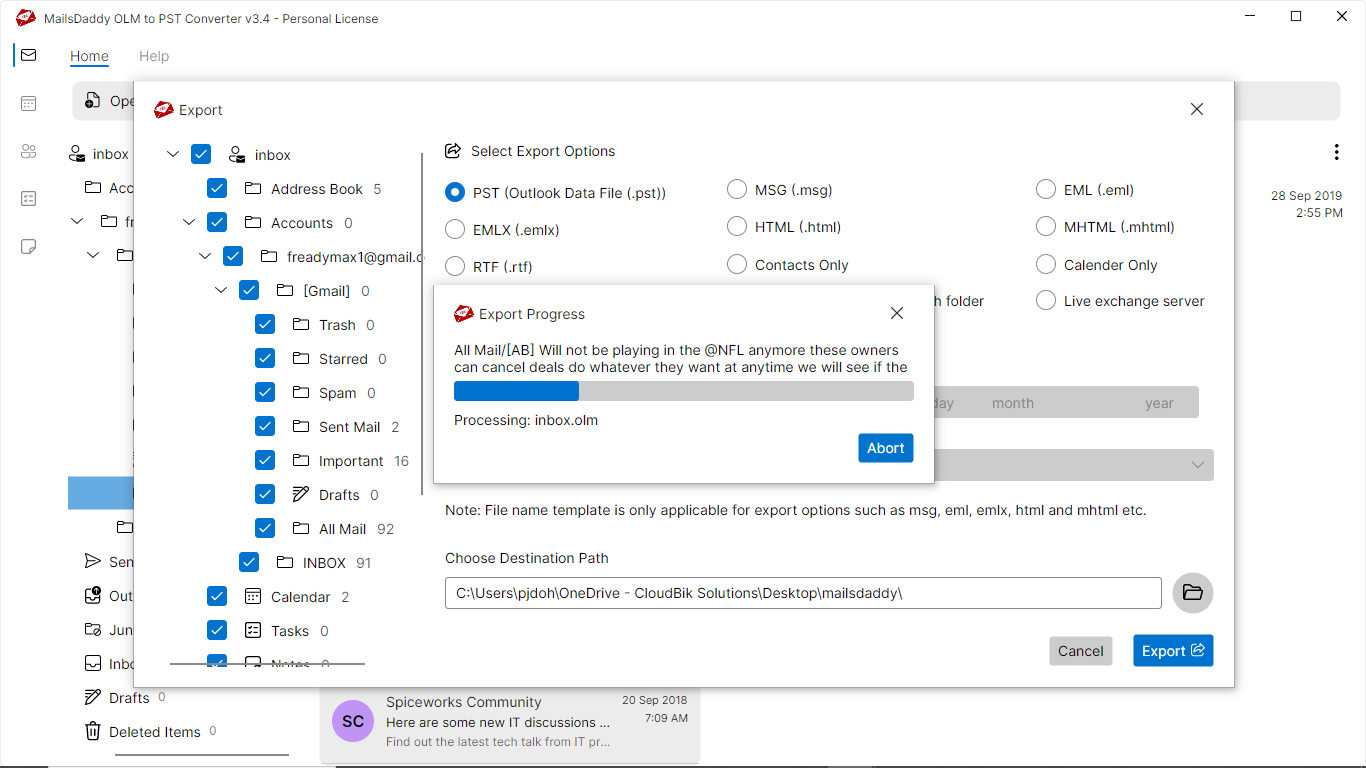The width and height of the screenshot is (1366, 768).
Task: Open the Mail view in left sidebar
Action: pos(28,55)
